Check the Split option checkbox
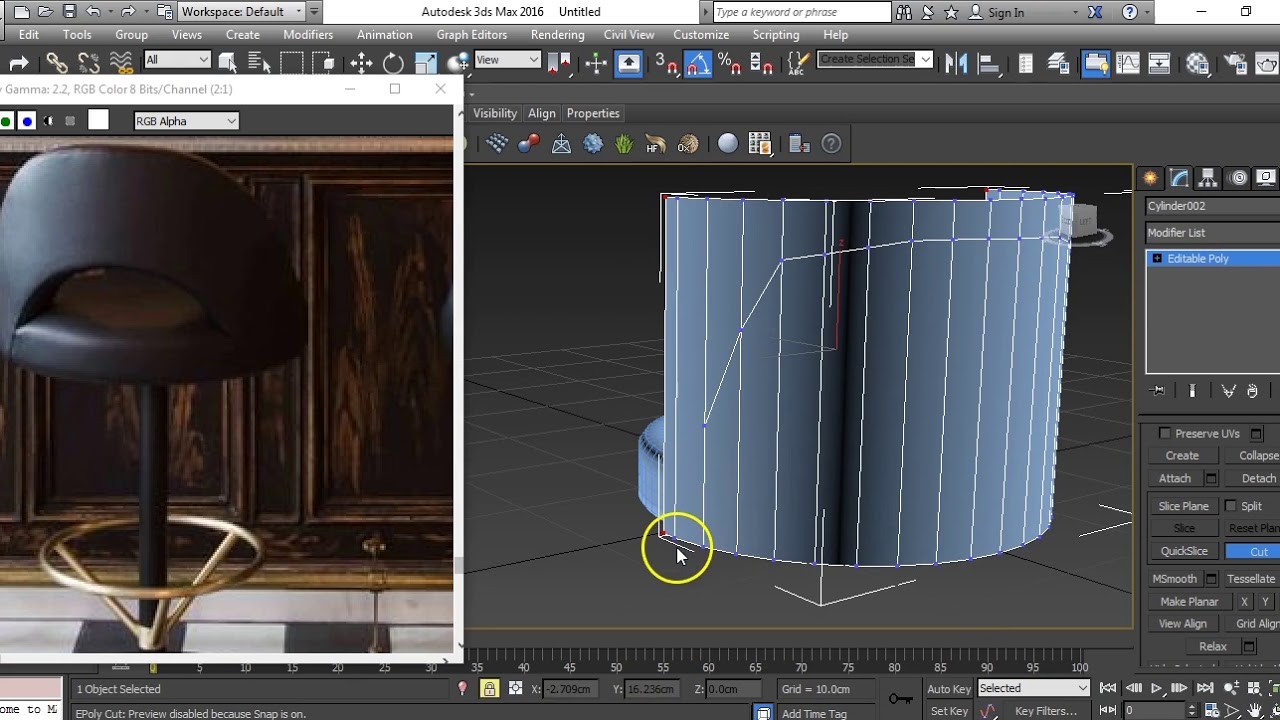This screenshot has height=720, width=1280. point(1231,506)
